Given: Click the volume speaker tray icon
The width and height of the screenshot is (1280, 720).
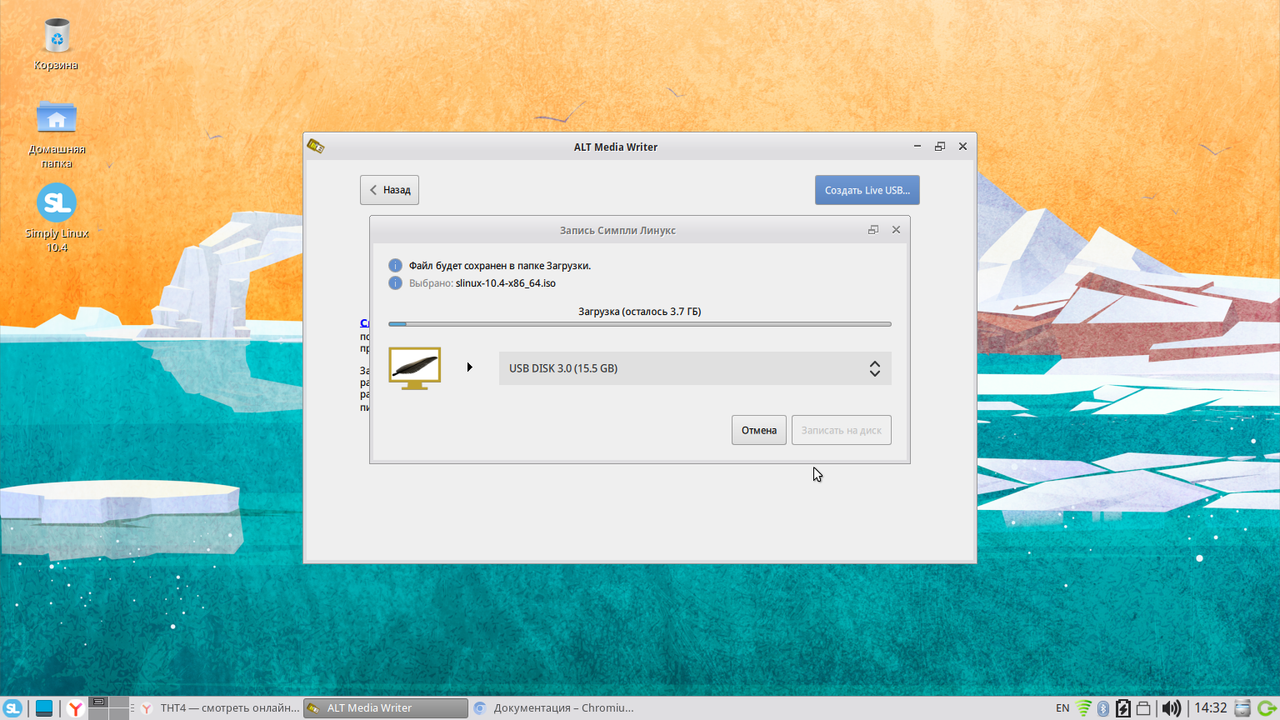Looking at the screenshot, I should [1171, 708].
